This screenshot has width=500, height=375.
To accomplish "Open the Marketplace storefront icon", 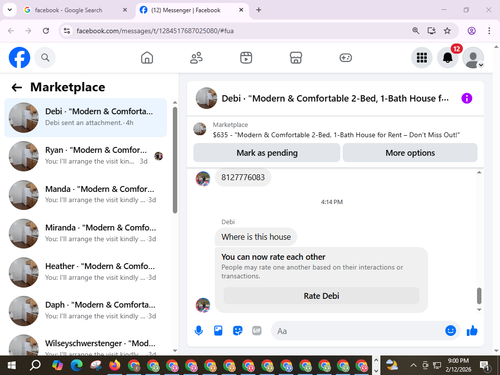I will (x=296, y=58).
